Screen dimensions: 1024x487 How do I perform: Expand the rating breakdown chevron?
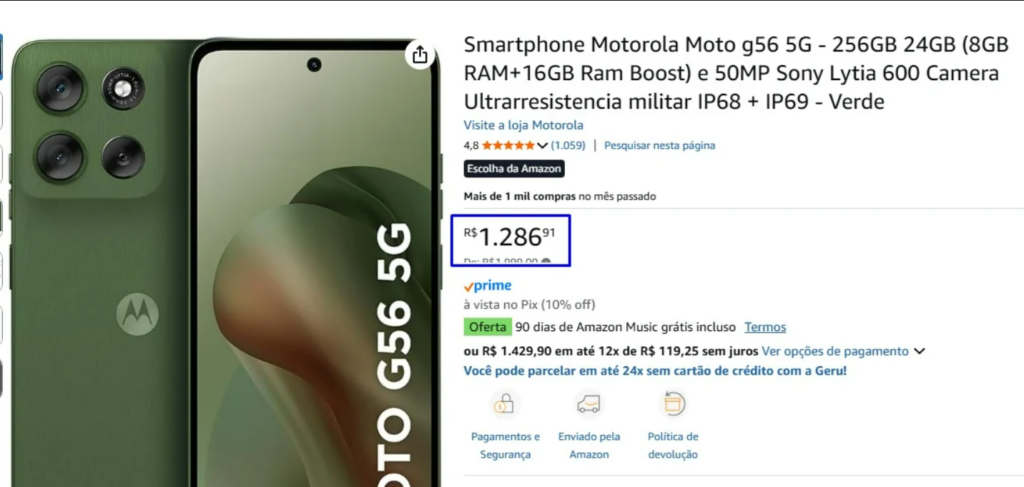click(x=542, y=145)
